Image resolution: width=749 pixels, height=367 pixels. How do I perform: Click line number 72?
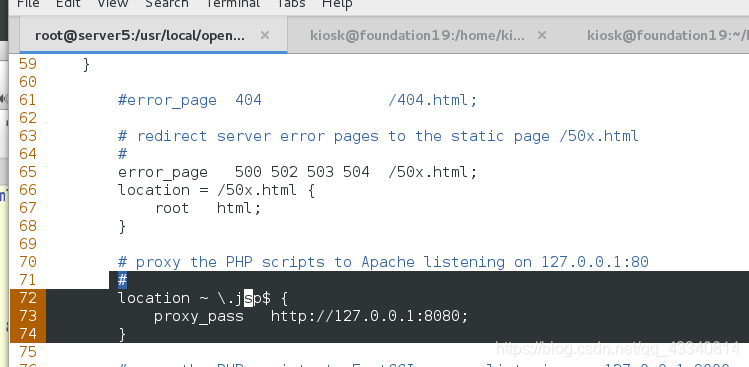[x=28, y=298]
